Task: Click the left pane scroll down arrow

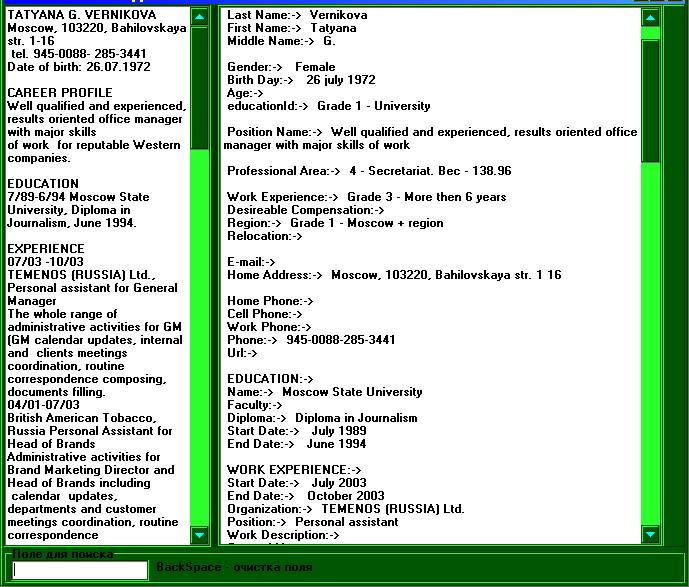Action: tap(199, 535)
